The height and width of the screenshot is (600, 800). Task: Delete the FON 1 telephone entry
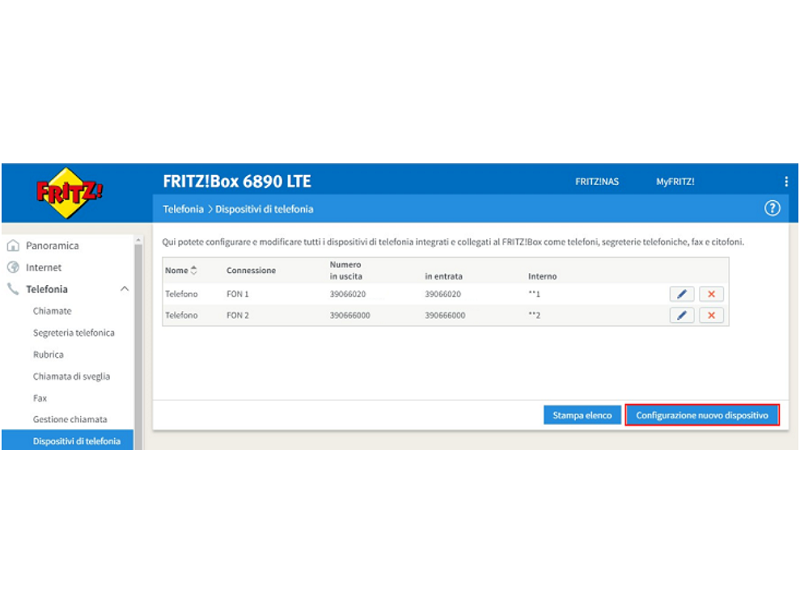pyautogui.click(x=711, y=294)
